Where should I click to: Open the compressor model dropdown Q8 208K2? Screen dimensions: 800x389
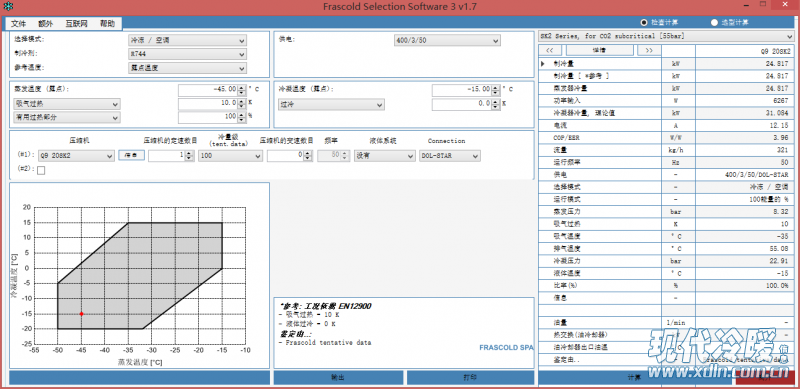(76, 156)
